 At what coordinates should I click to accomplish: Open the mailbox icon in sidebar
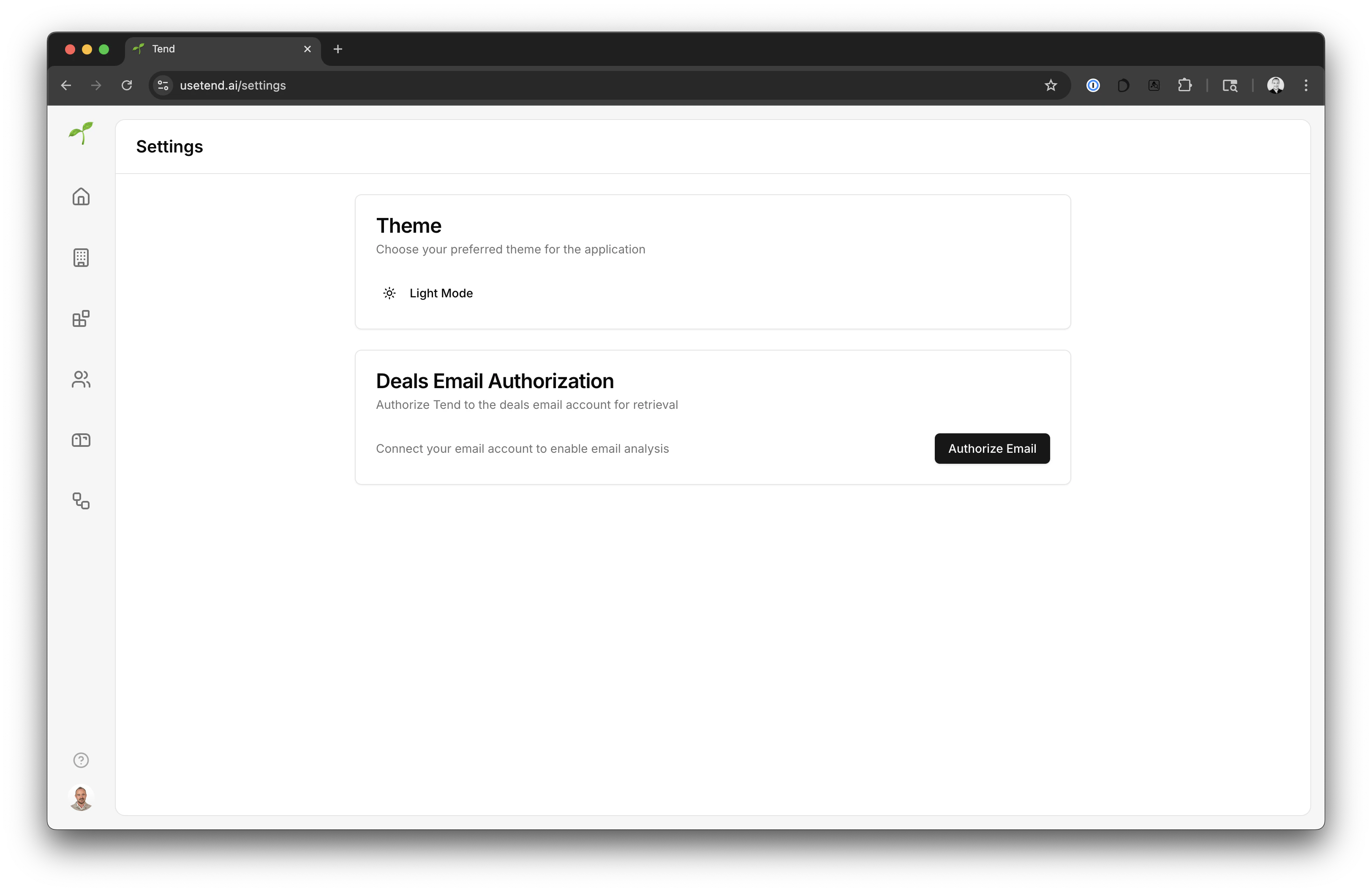click(x=81, y=440)
